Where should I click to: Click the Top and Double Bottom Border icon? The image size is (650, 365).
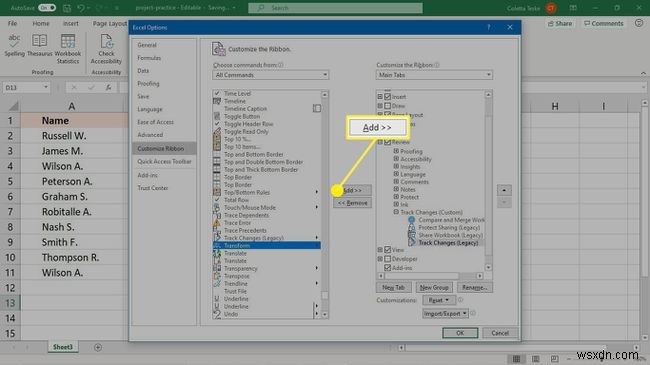(217, 162)
